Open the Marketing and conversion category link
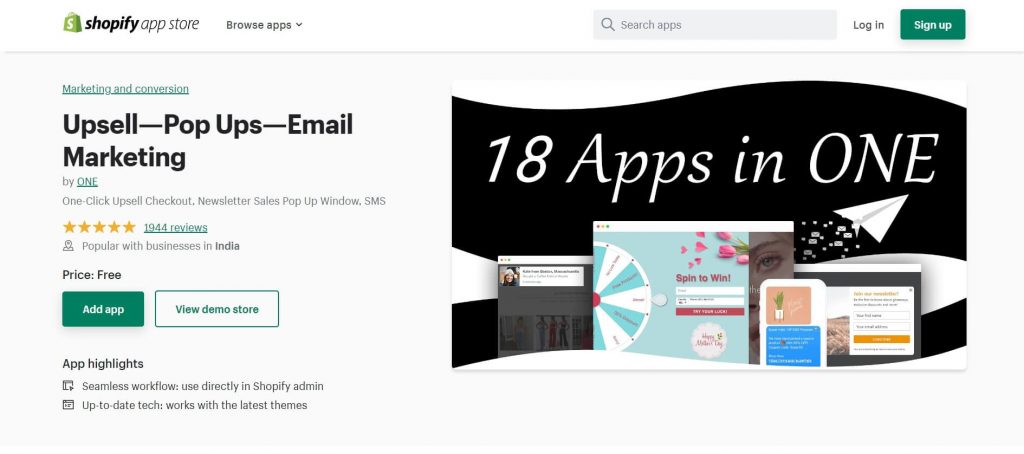Screen dimensions: 1024x454 [x=125, y=89]
